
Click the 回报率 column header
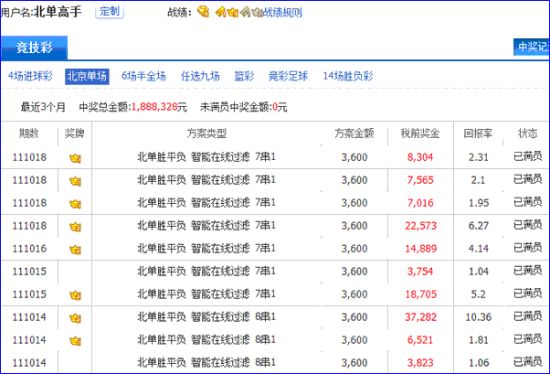[x=478, y=133]
